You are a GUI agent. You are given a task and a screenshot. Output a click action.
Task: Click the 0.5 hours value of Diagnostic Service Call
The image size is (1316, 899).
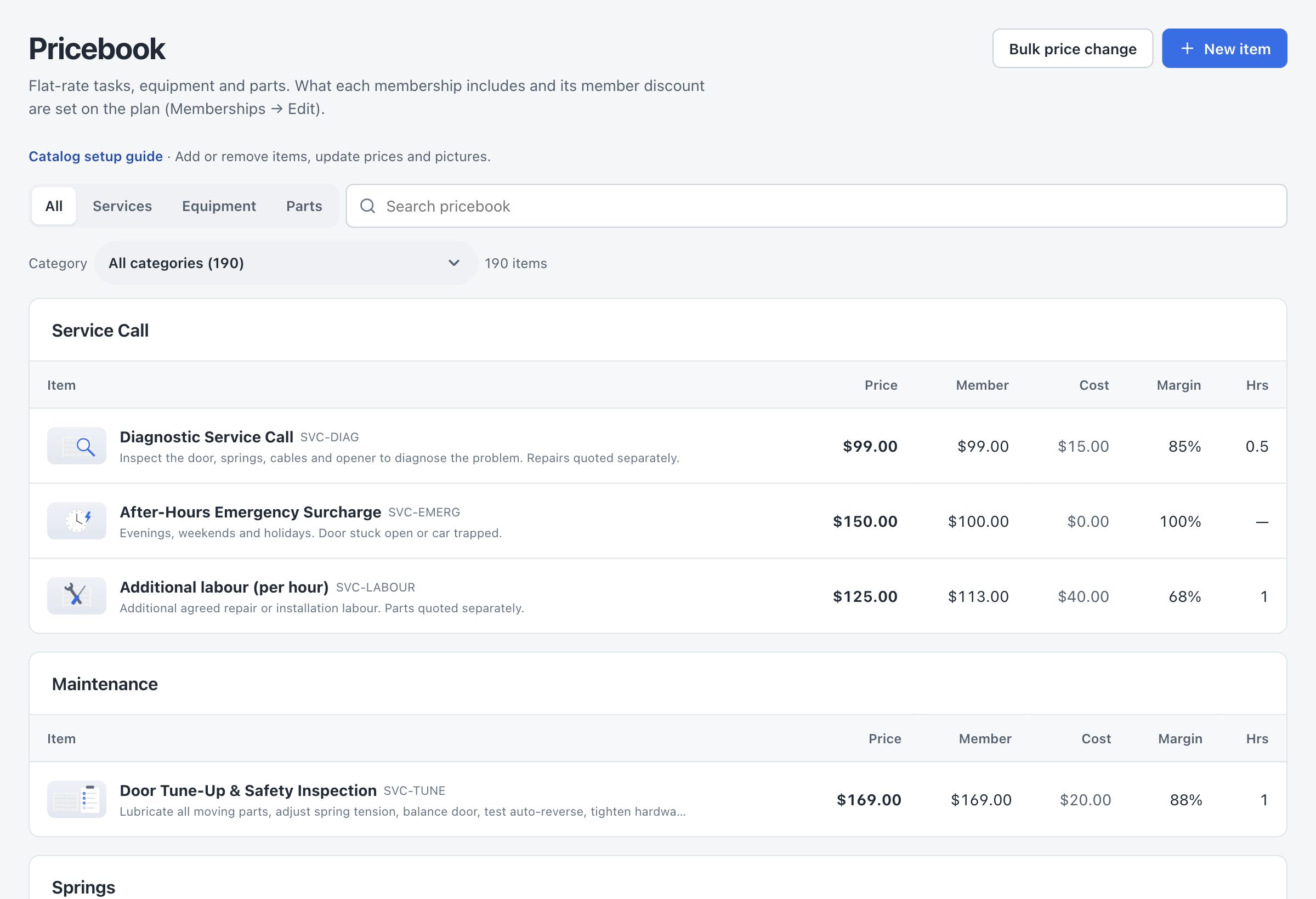click(x=1257, y=446)
